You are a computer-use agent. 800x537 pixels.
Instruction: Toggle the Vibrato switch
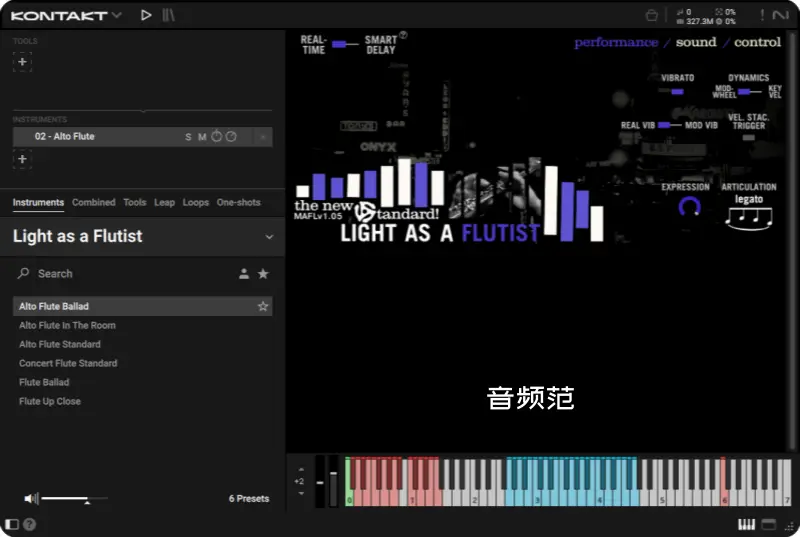(672, 92)
